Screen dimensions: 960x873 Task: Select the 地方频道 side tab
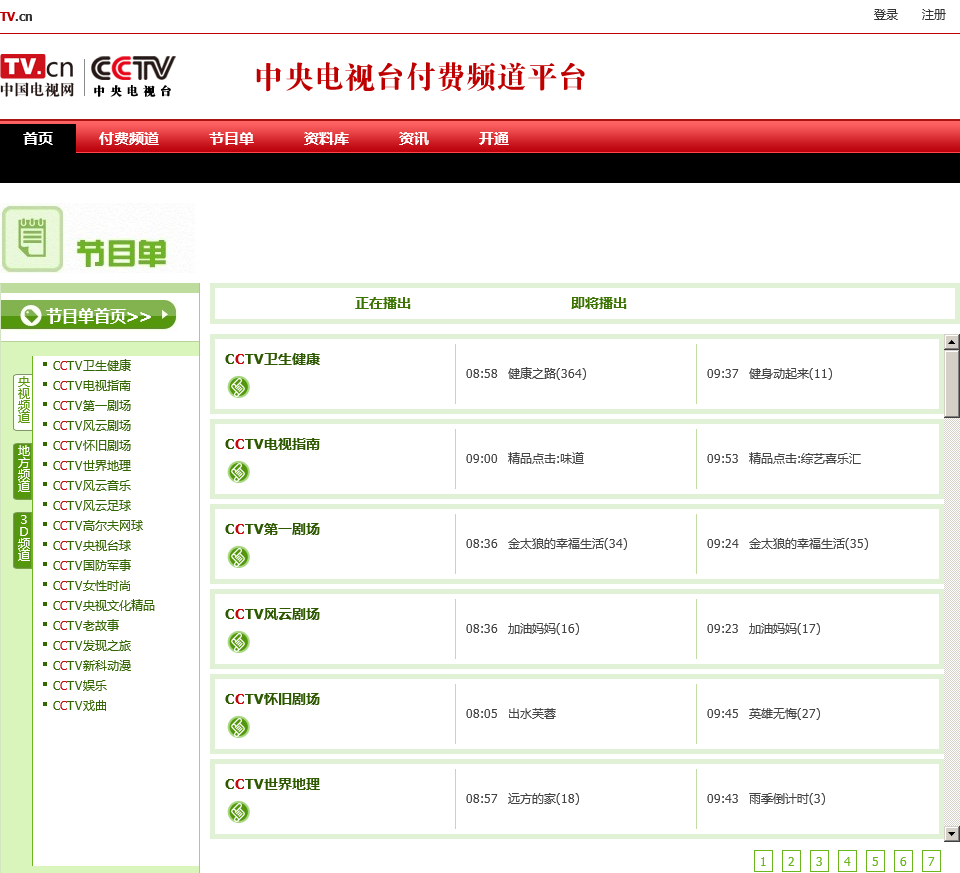(x=23, y=471)
